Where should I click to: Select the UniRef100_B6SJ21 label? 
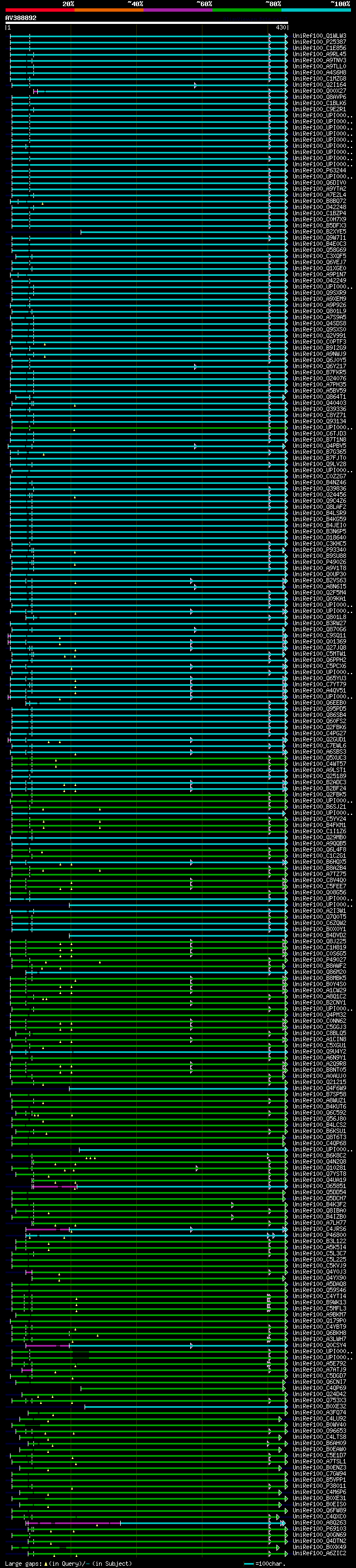[x=319, y=807]
